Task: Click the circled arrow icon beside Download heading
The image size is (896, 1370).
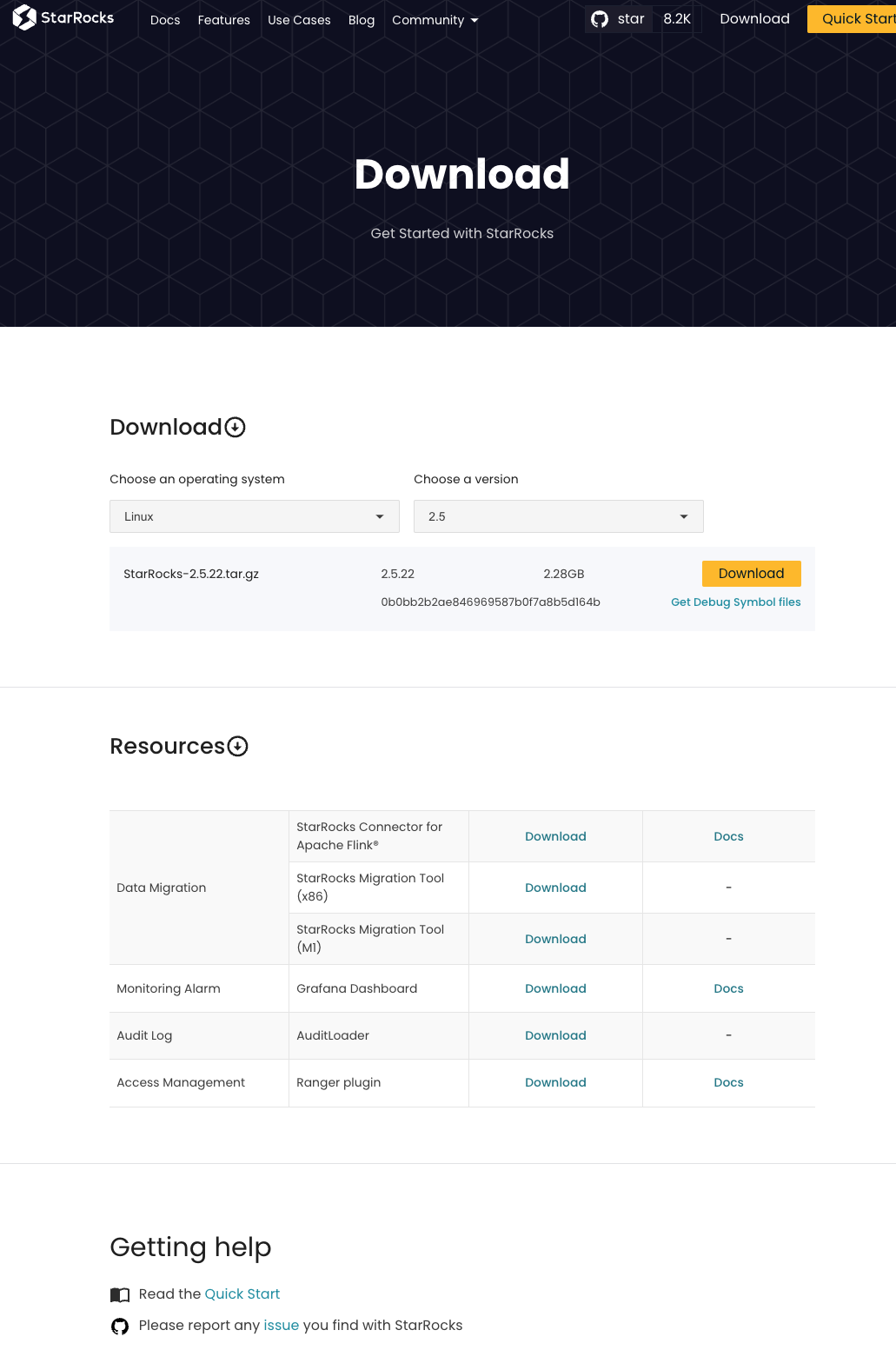Action: (x=236, y=427)
